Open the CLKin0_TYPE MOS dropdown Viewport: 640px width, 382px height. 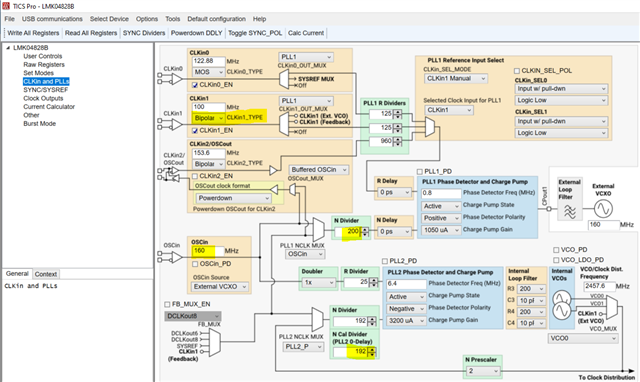pos(208,72)
